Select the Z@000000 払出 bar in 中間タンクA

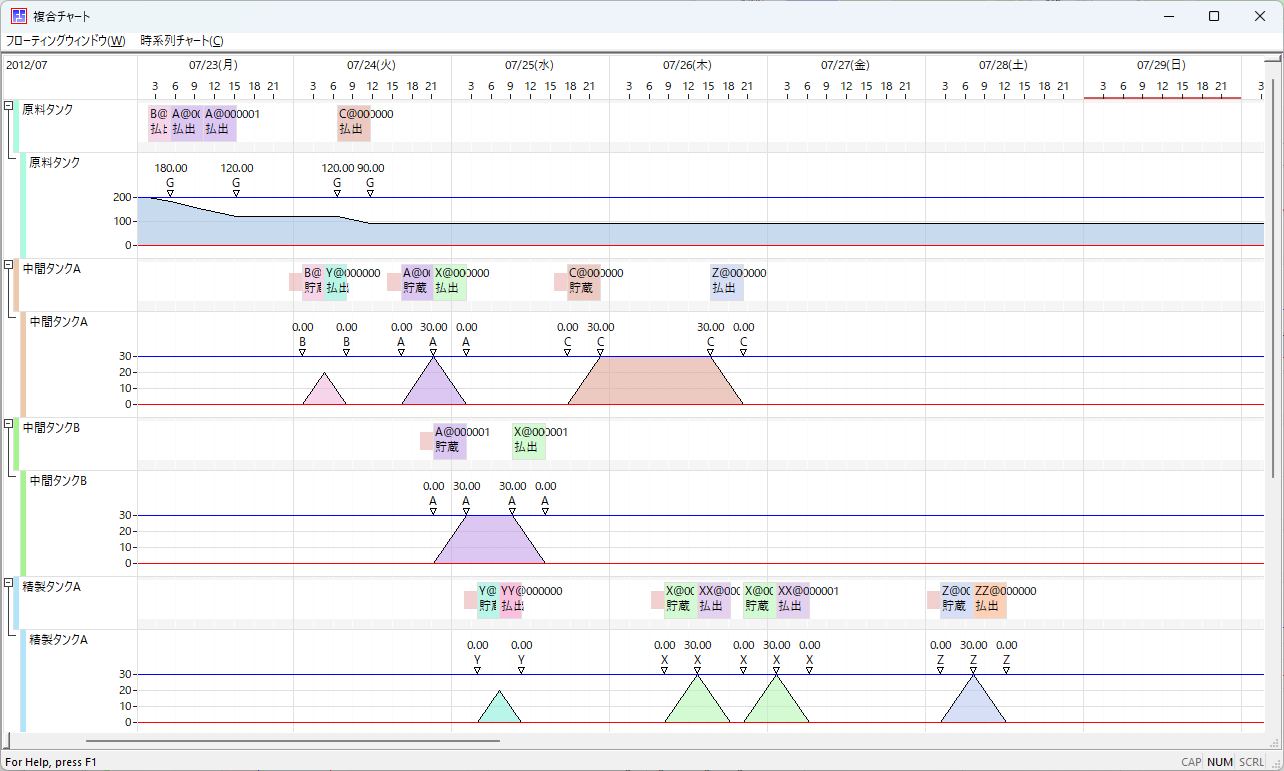pos(727,281)
